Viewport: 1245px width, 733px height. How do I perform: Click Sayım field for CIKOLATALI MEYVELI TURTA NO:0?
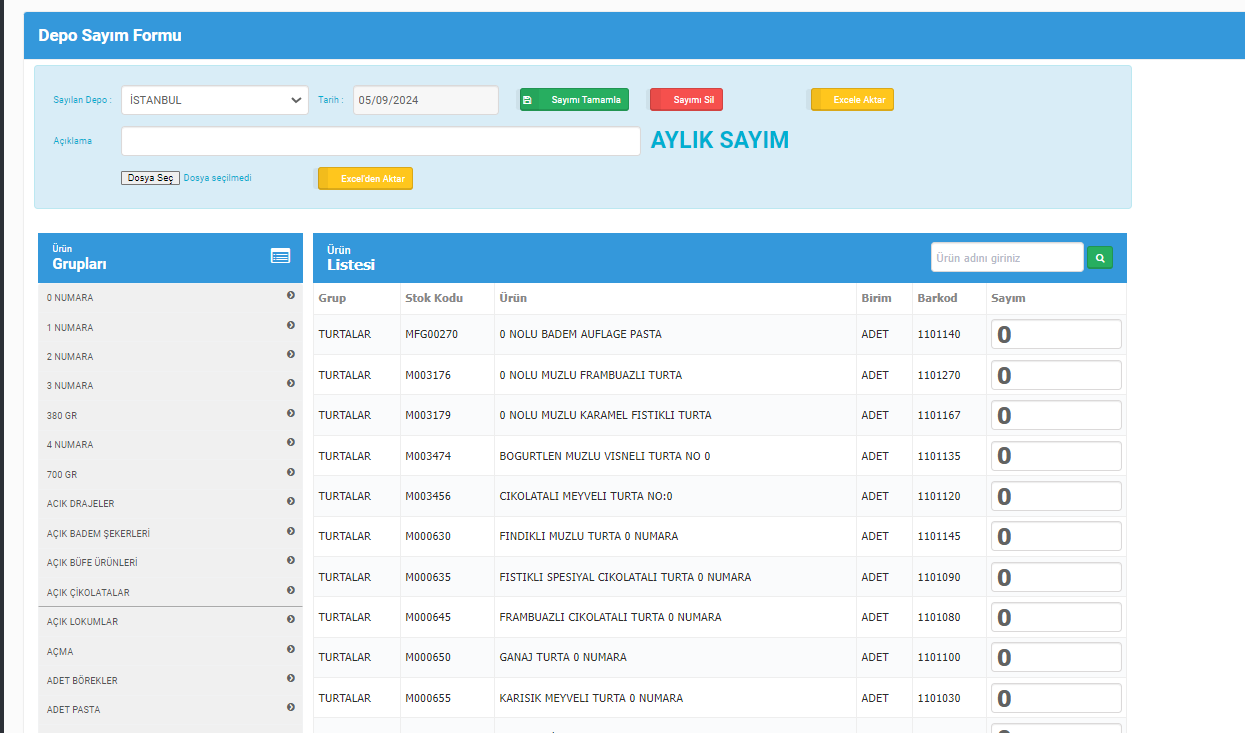click(1056, 496)
